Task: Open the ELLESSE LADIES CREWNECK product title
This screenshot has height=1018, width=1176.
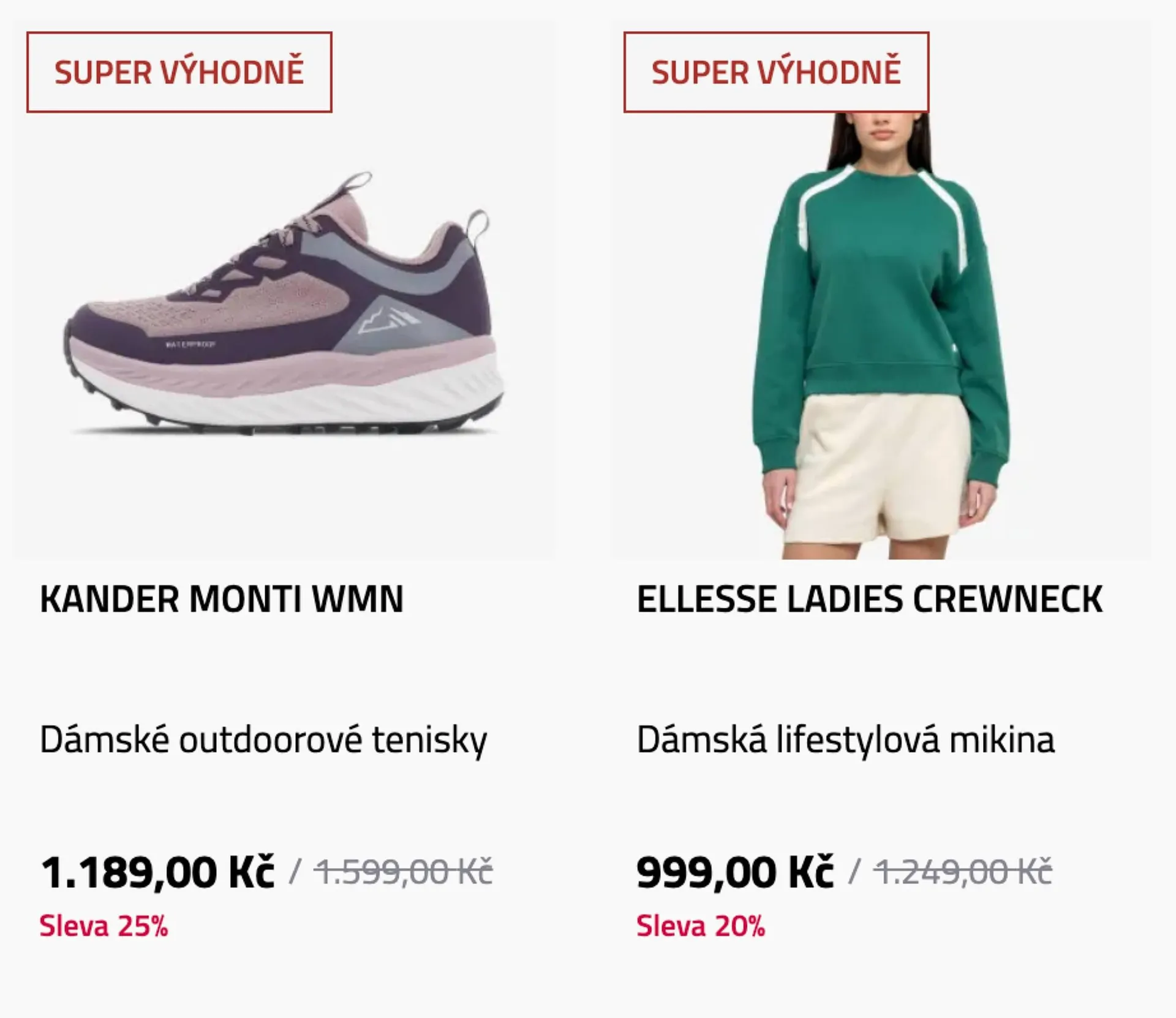Action: 870,599
